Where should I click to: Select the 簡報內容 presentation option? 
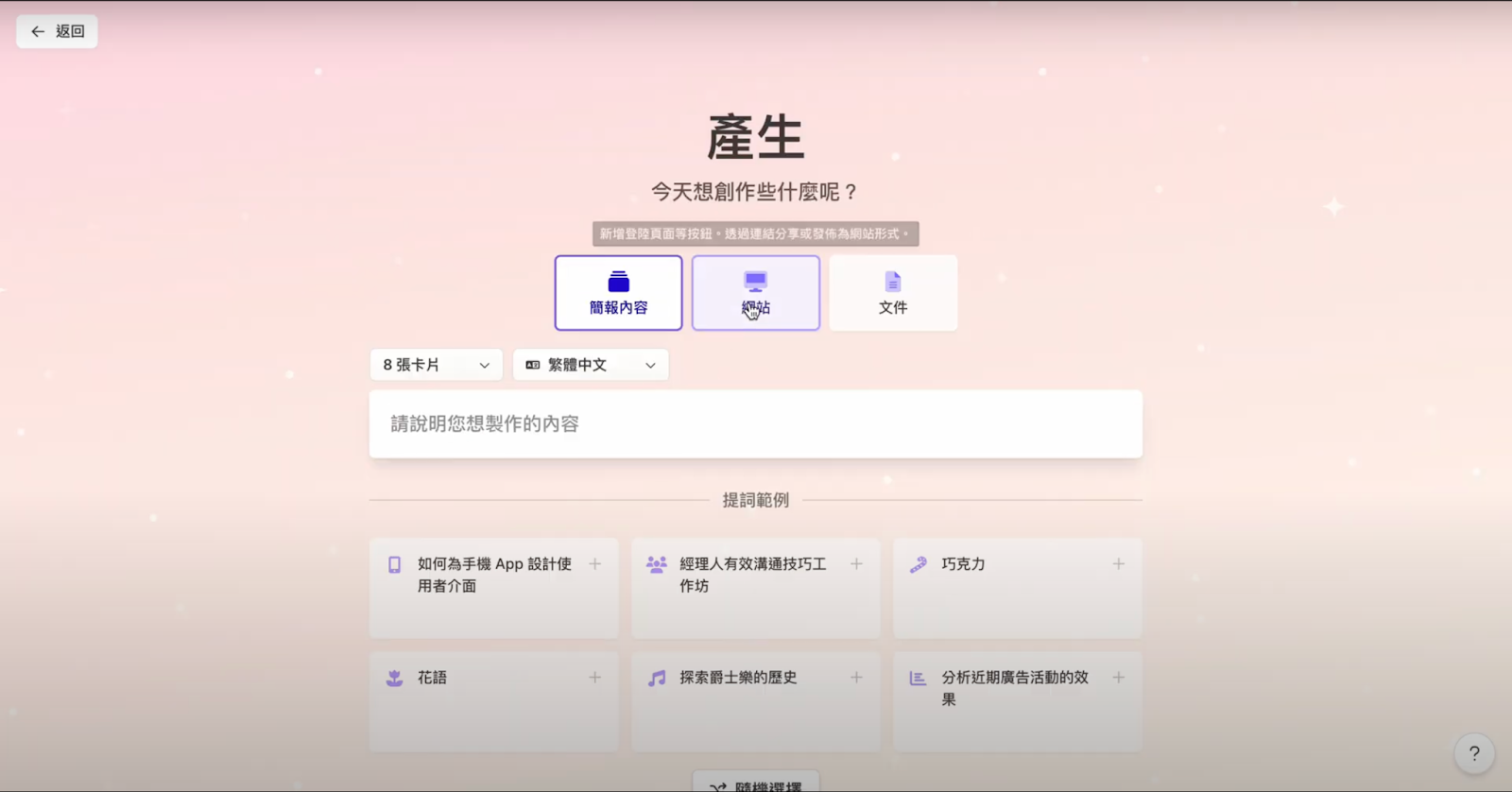click(x=618, y=293)
